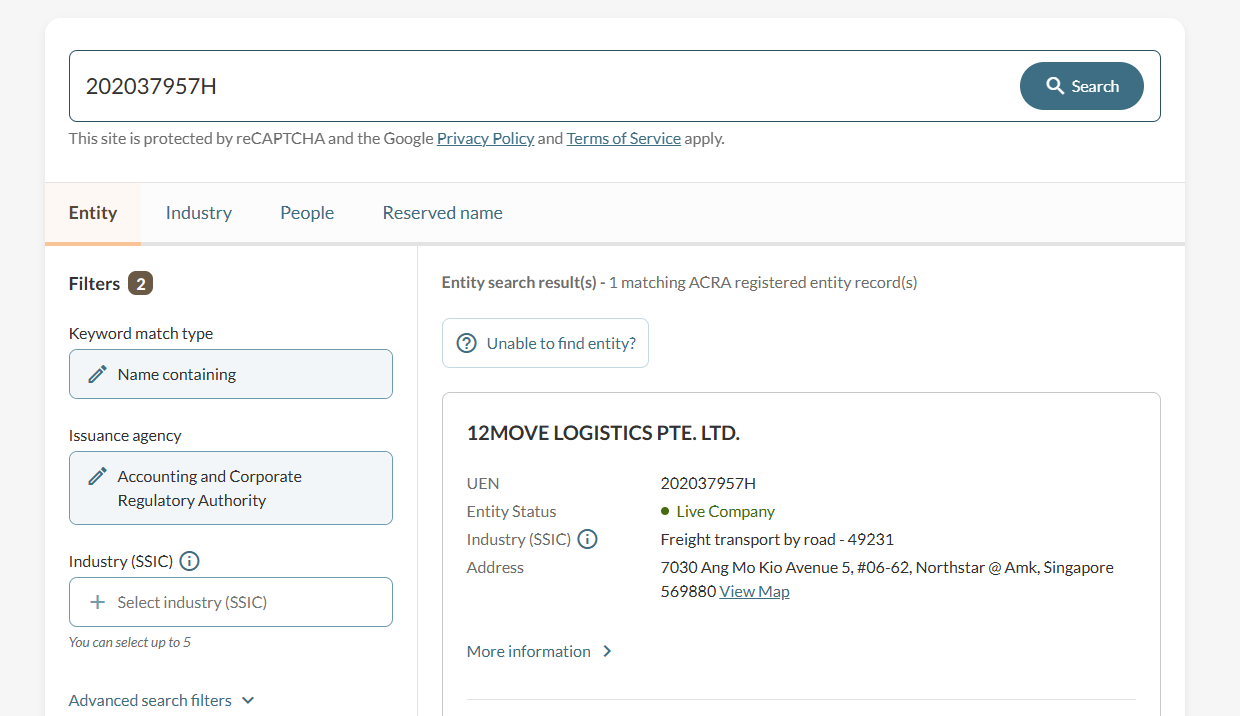Click the info icon beside the Industry (SSIC) filter label
This screenshot has width=1240, height=716.
[189, 561]
